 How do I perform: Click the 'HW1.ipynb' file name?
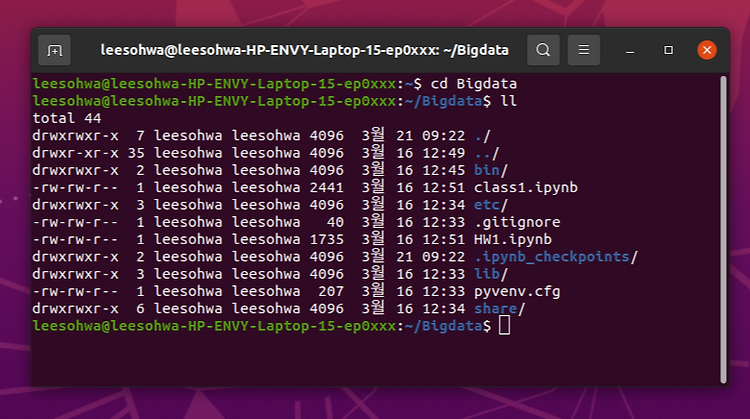[513, 239]
